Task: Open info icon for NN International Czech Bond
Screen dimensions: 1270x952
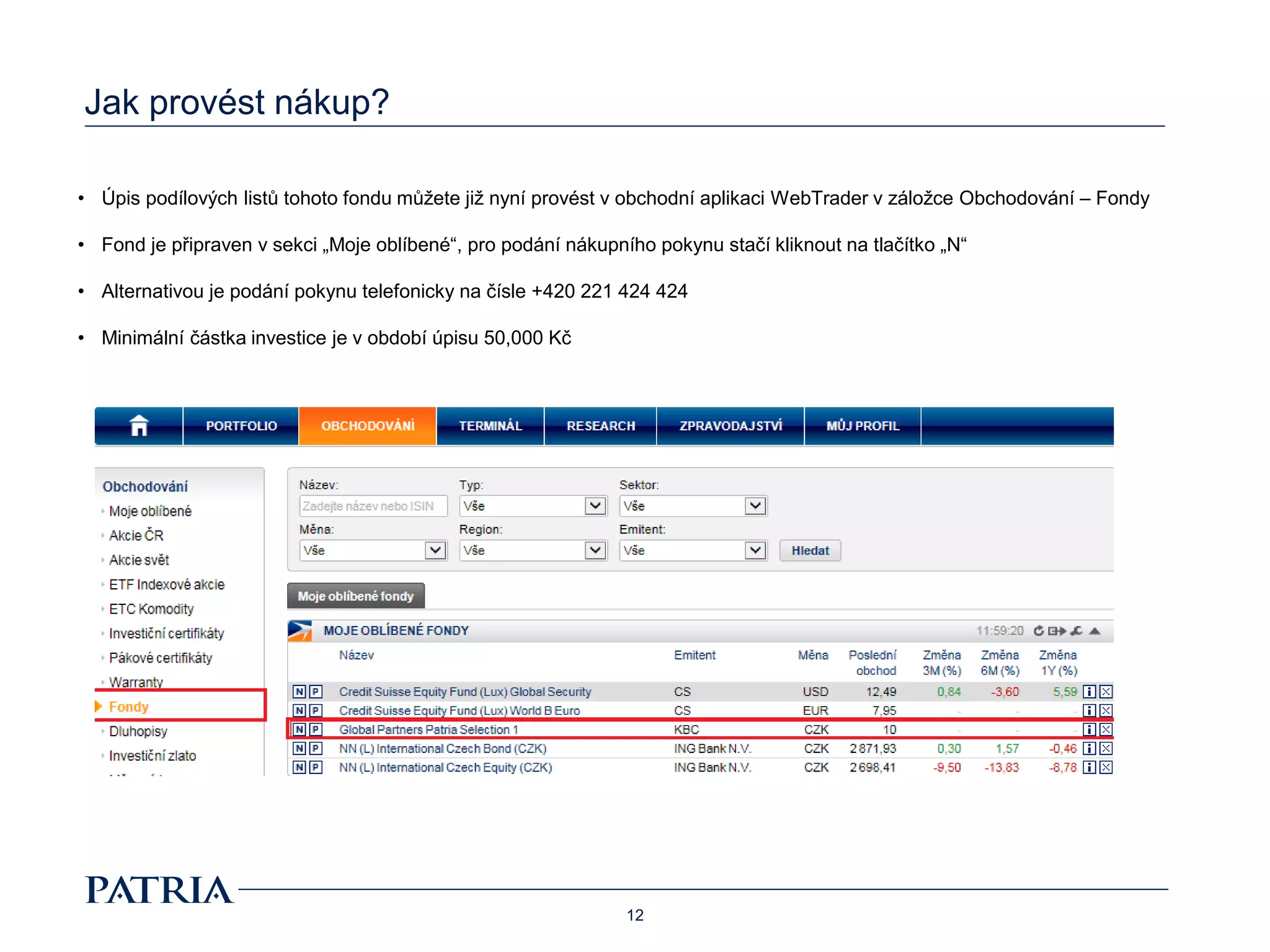Action: [x=1089, y=749]
